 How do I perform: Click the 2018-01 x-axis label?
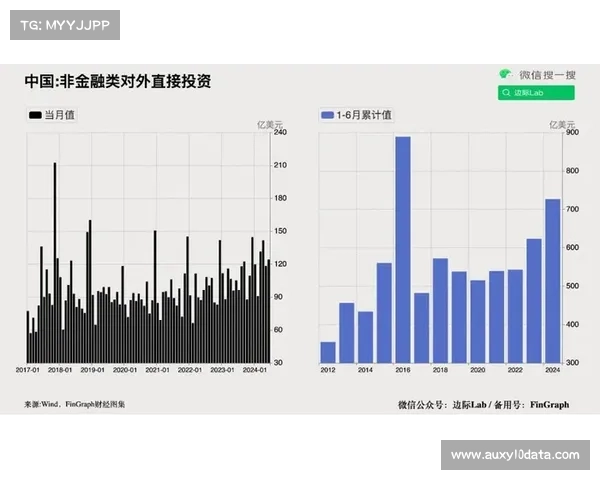point(60,370)
